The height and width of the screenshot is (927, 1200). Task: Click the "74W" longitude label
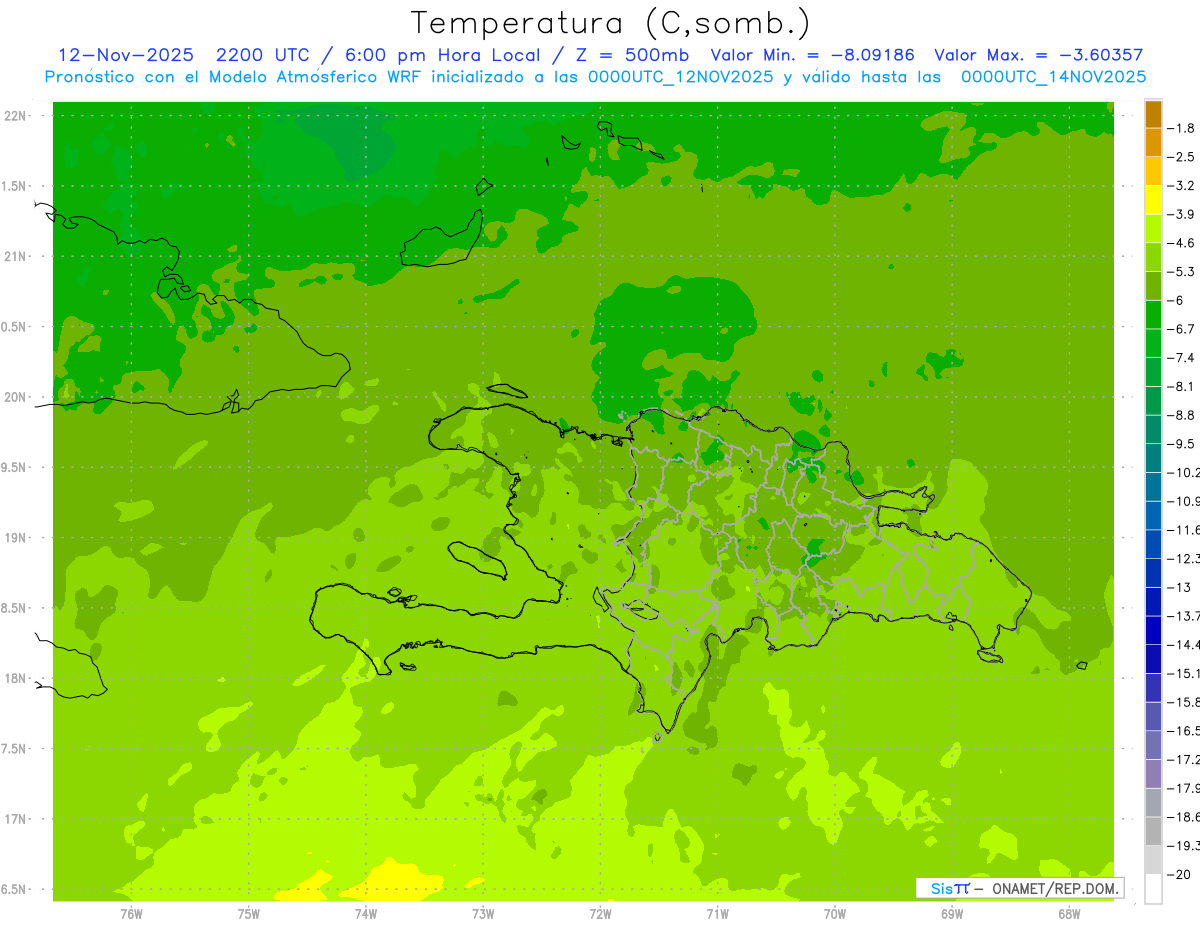(366, 914)
